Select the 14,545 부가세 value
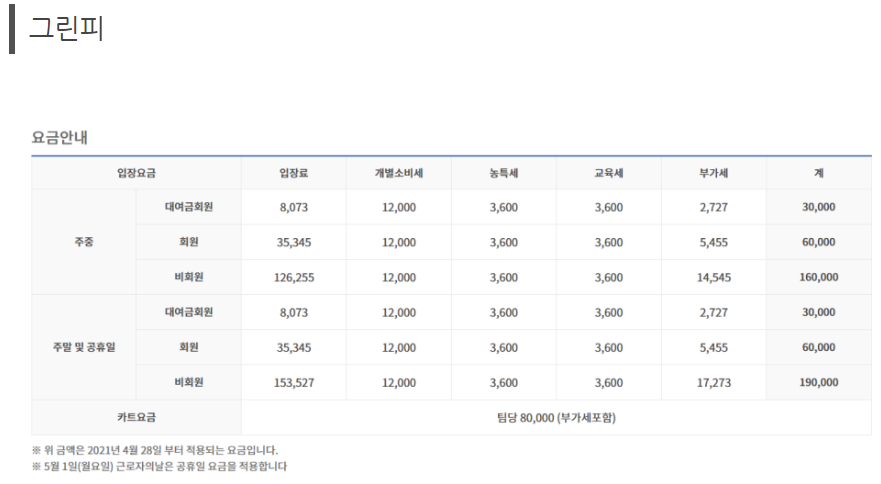Screen dimensions: 881x484 tap(714, 277)
